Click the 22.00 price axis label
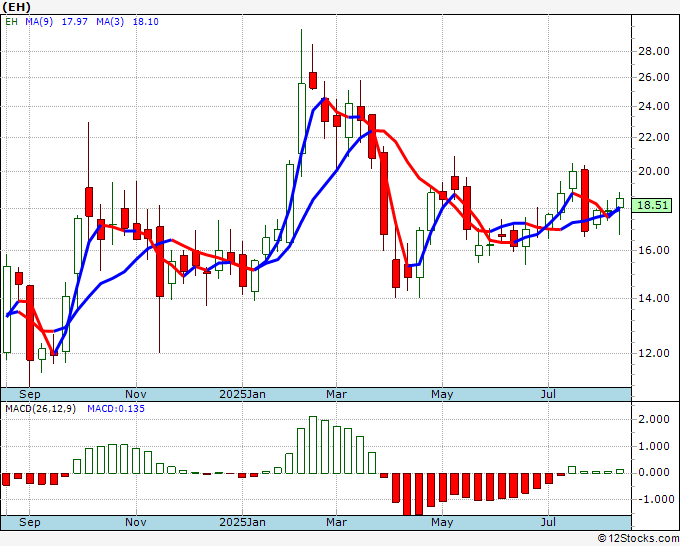This screenshot has width=680, height=546. pos(654,137)
